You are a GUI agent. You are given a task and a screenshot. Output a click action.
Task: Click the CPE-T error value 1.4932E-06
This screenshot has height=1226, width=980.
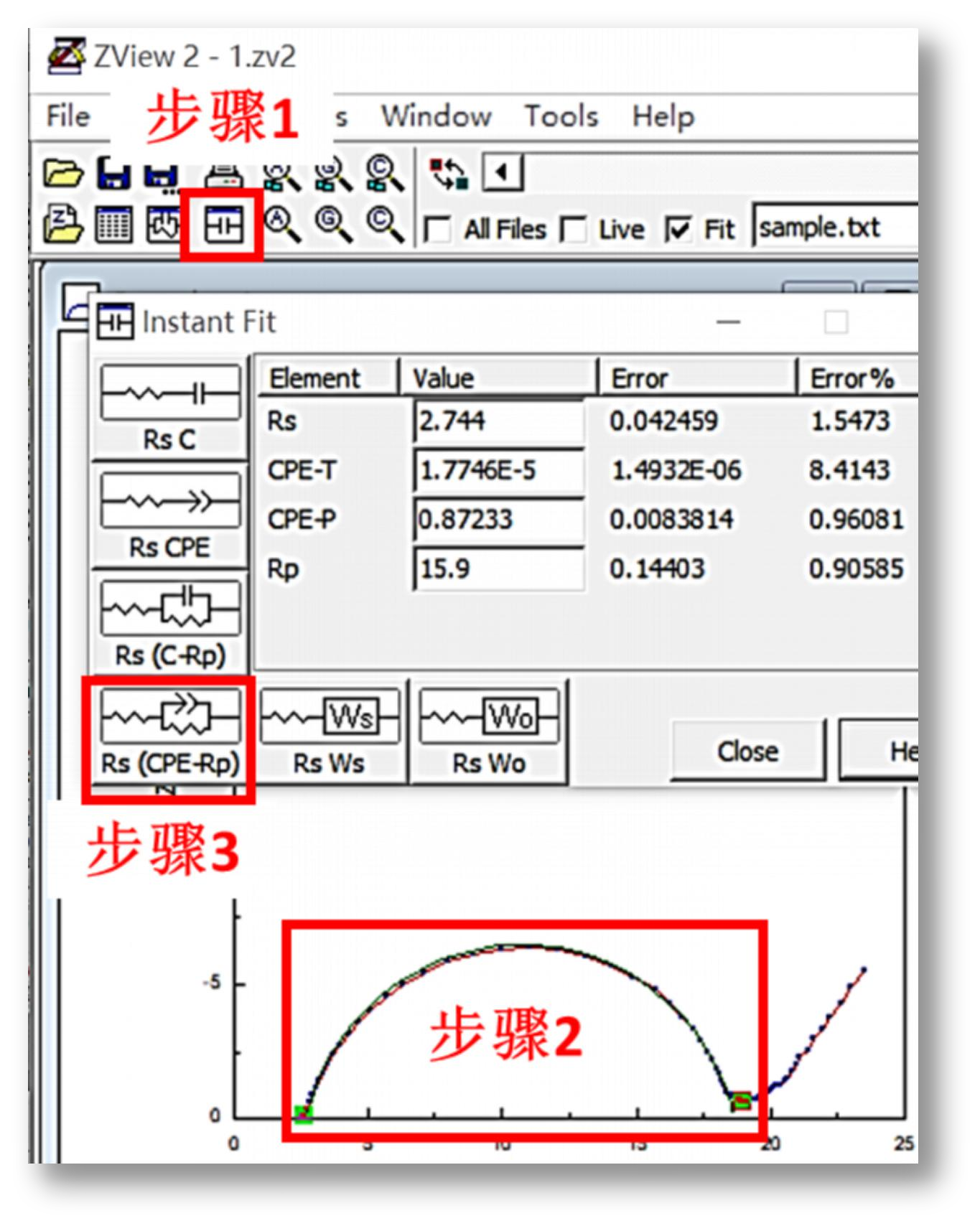[676, 470]
